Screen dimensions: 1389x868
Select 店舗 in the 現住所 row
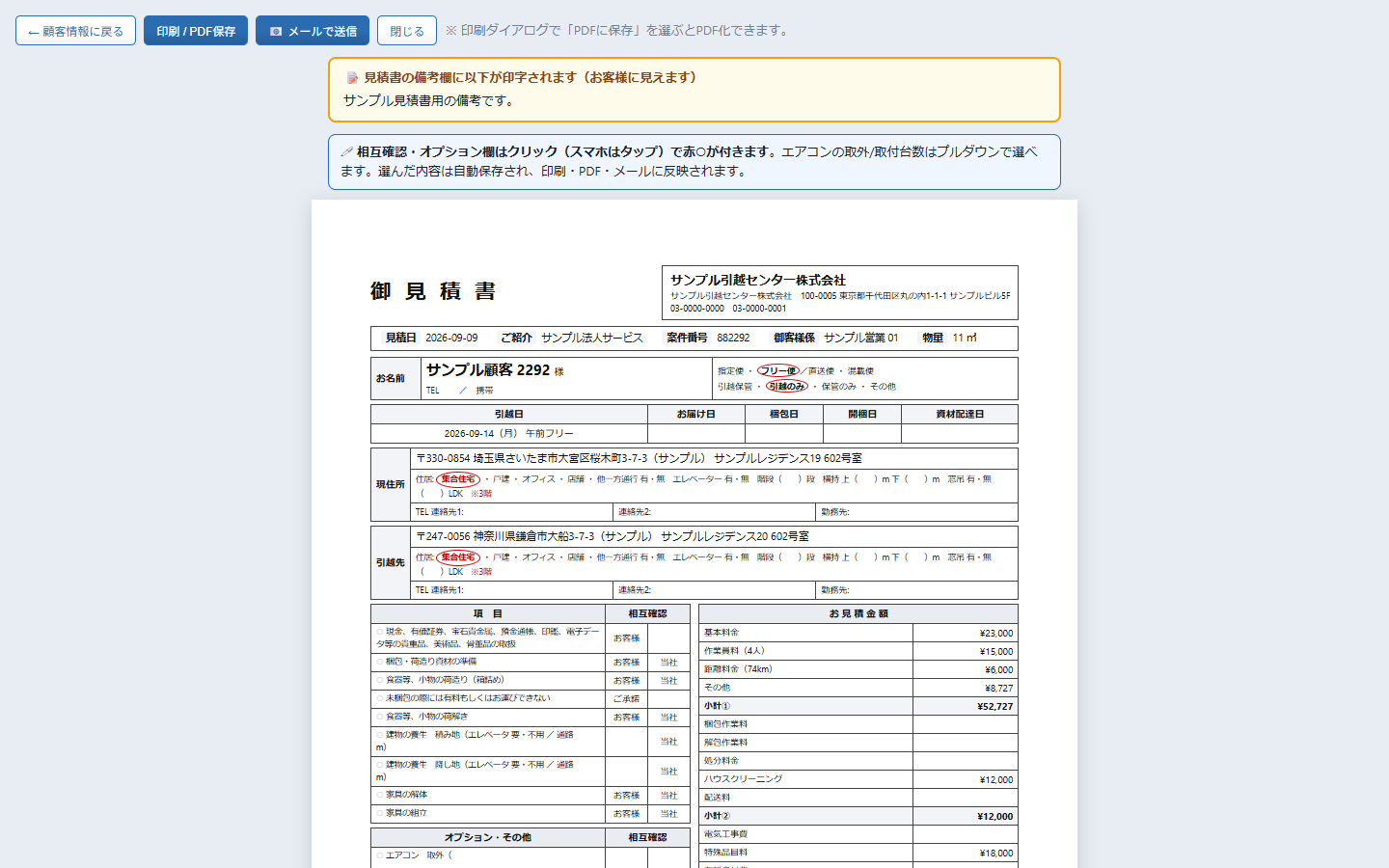pos(576,478)
